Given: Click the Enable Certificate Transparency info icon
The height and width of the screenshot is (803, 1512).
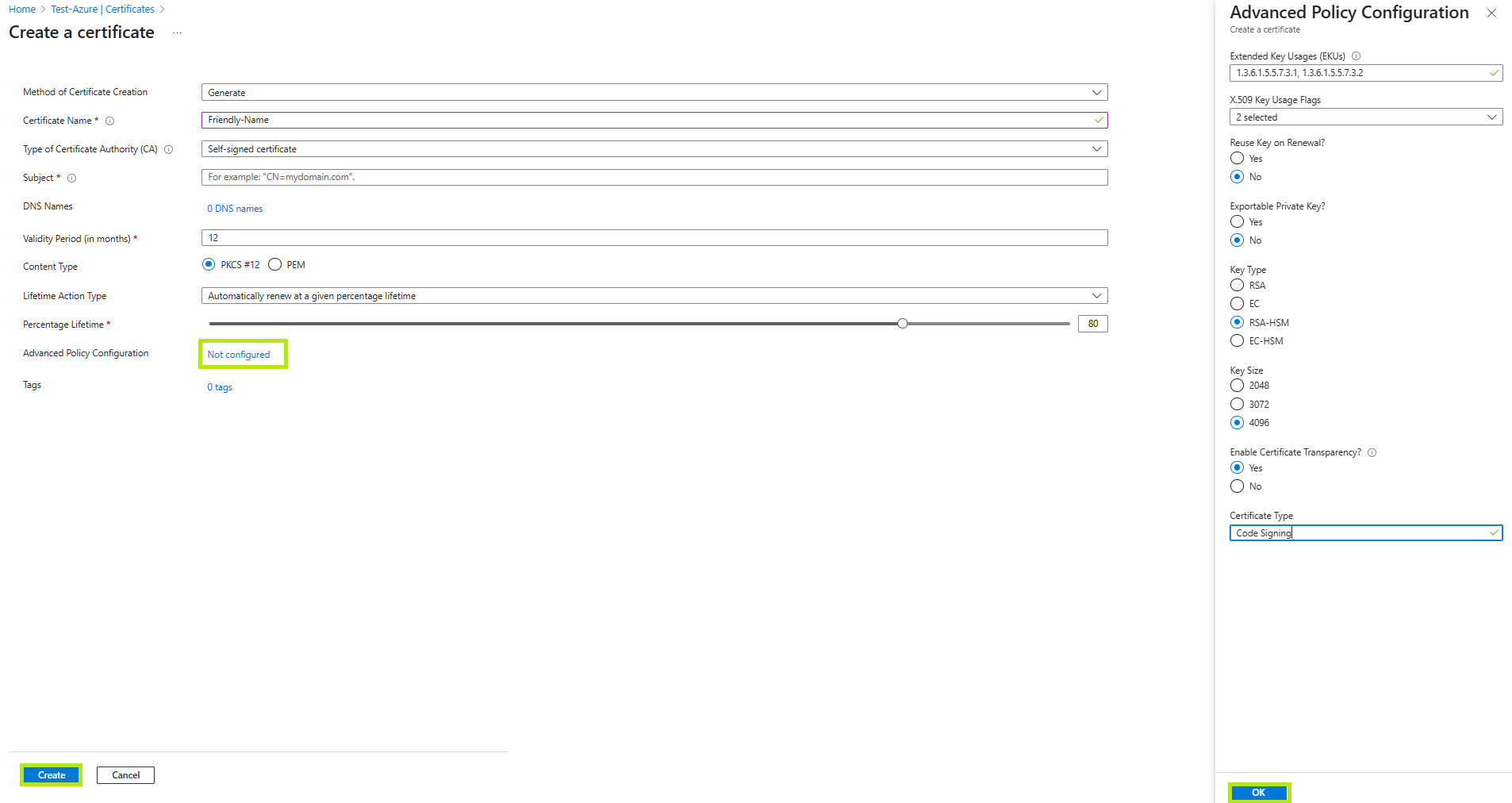Looking at the screenshot, I should coord(1372,452).
